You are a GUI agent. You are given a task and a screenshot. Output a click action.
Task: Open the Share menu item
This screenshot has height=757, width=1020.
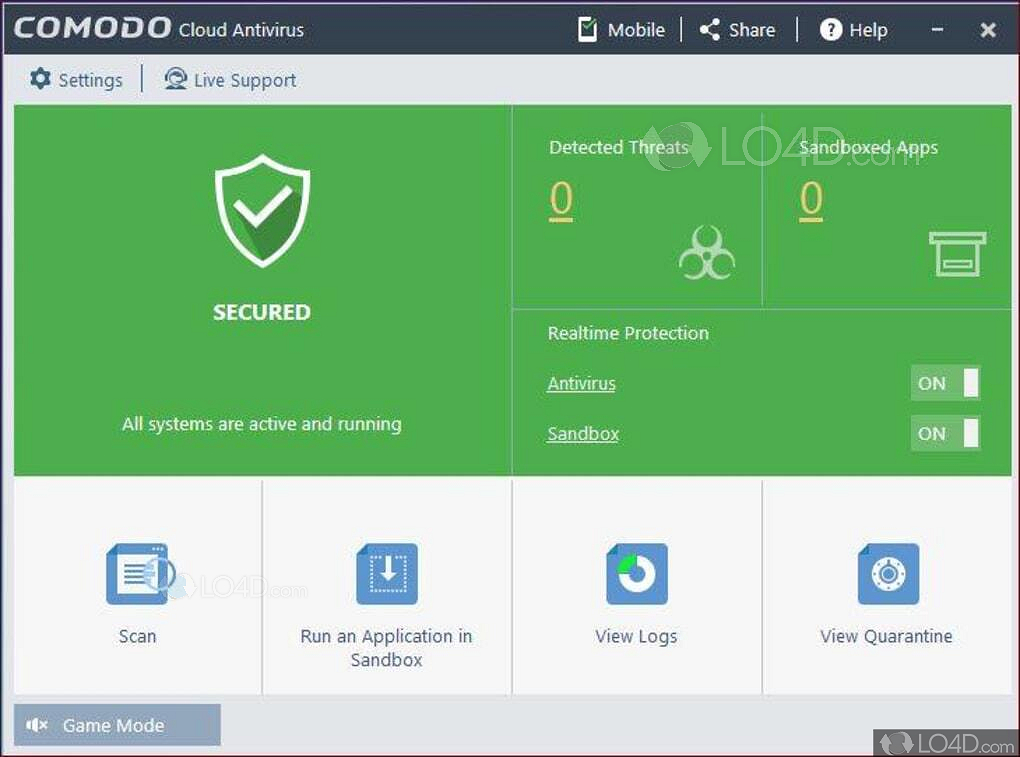738,30
